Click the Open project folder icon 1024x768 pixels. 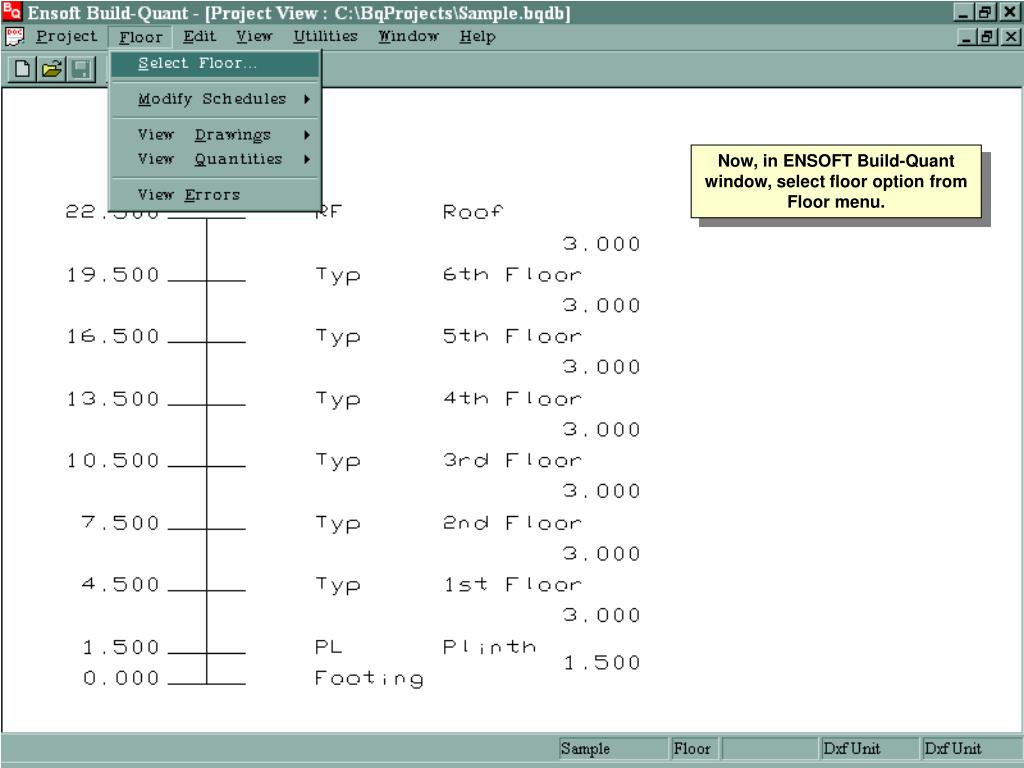tap(52, 69)
